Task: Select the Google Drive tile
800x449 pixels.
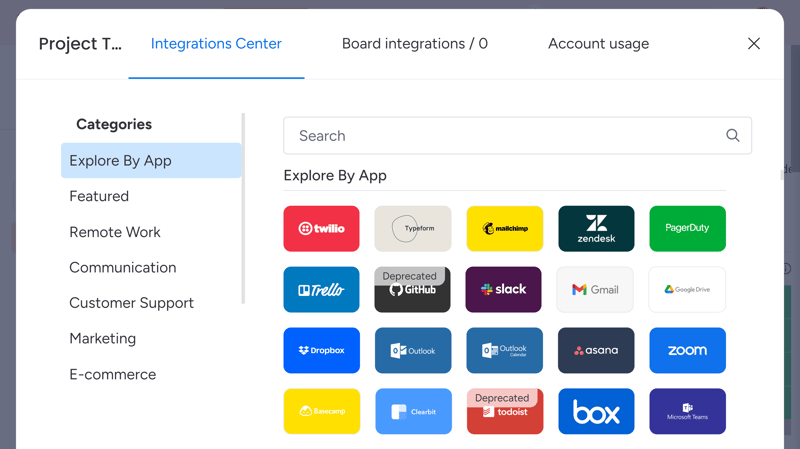Action: click(x=687, y=289)
